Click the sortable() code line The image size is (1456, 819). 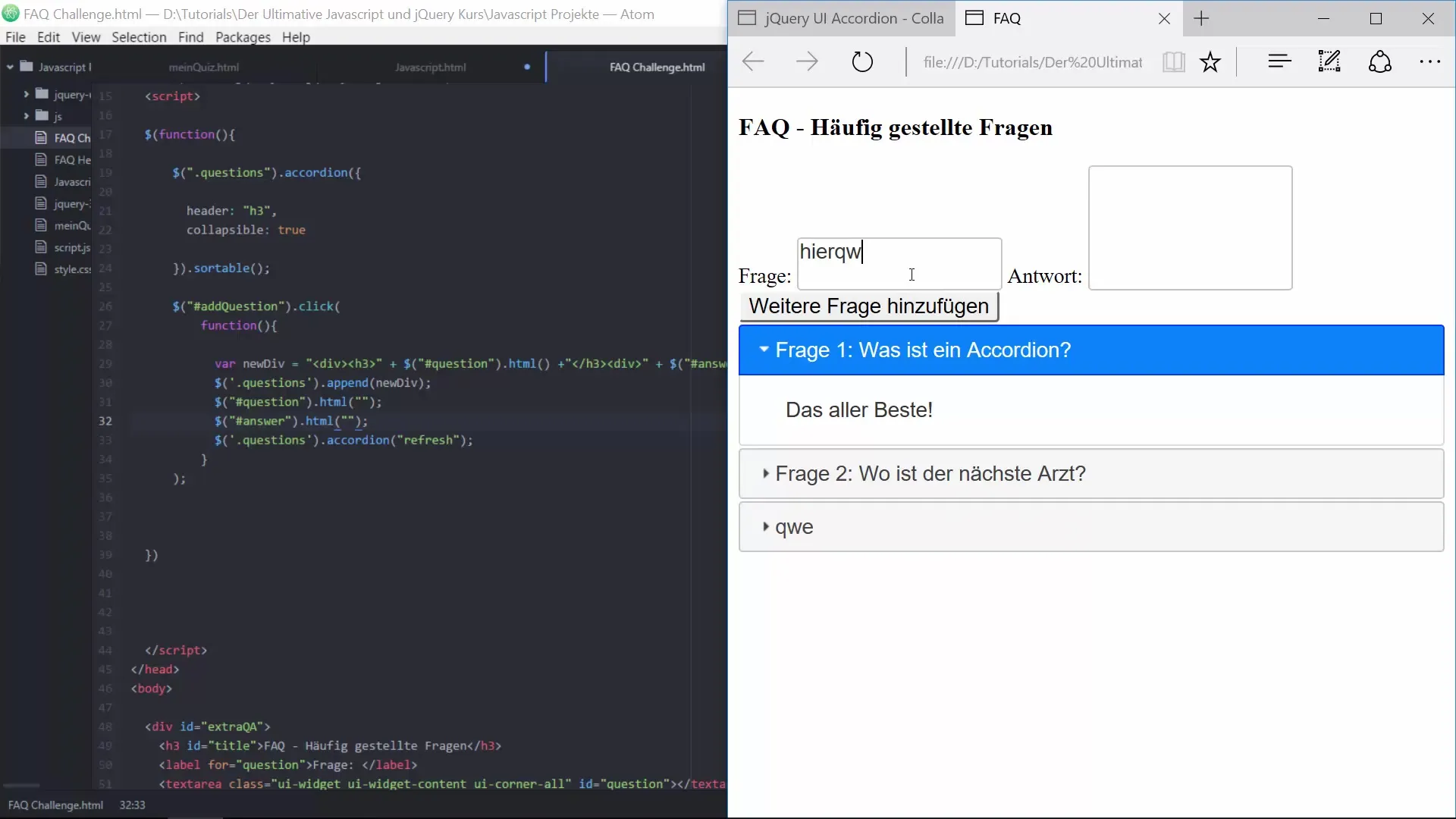[221, 268]
